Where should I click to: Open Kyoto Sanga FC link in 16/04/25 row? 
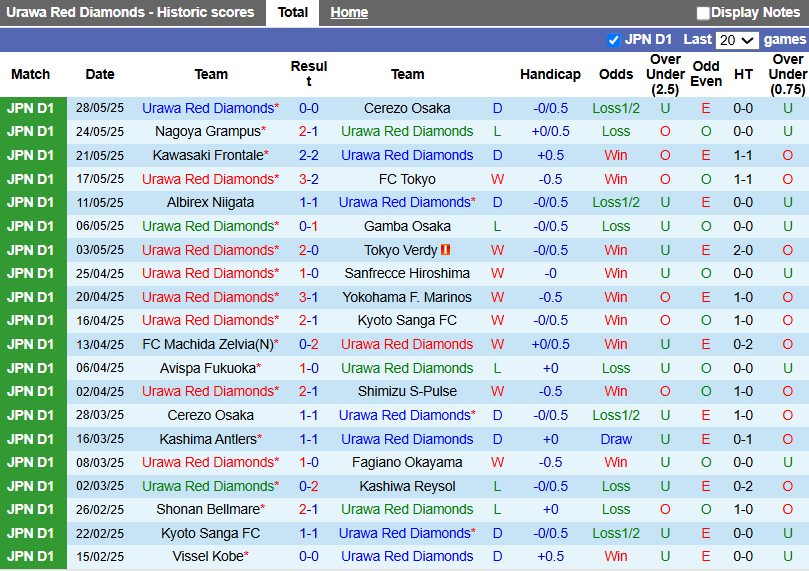pos(407,320)
